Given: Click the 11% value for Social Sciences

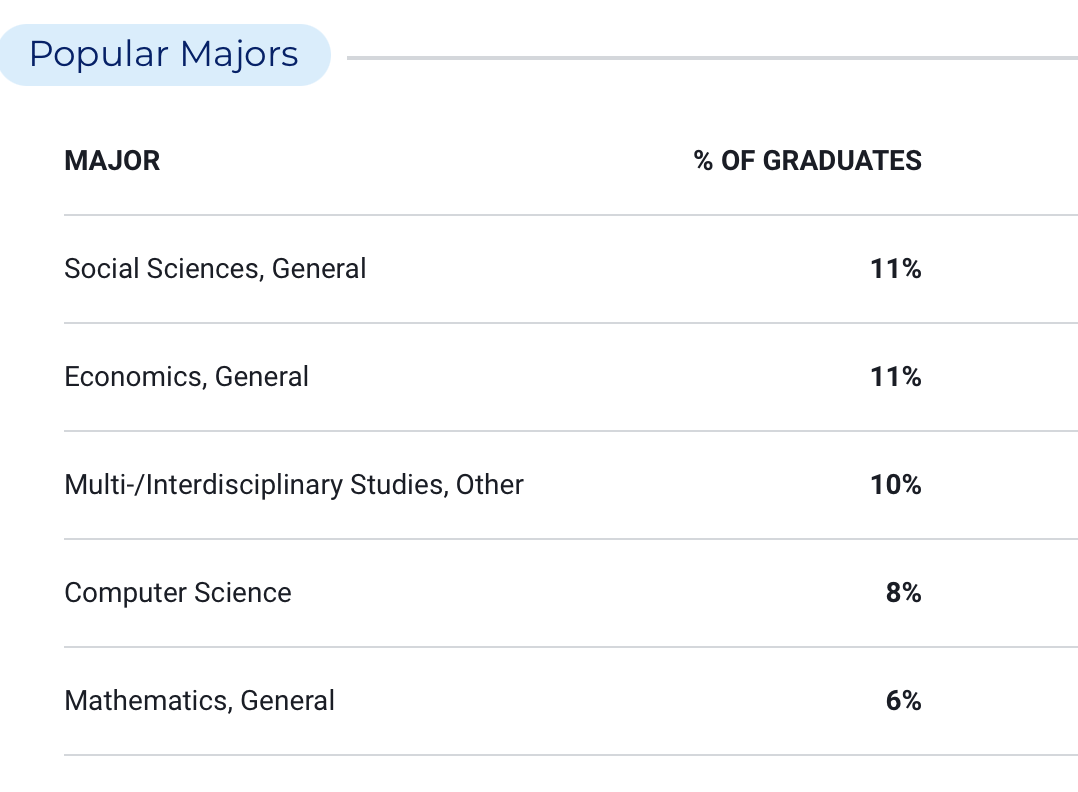Looking at the screenshot, I should (896, 269).
